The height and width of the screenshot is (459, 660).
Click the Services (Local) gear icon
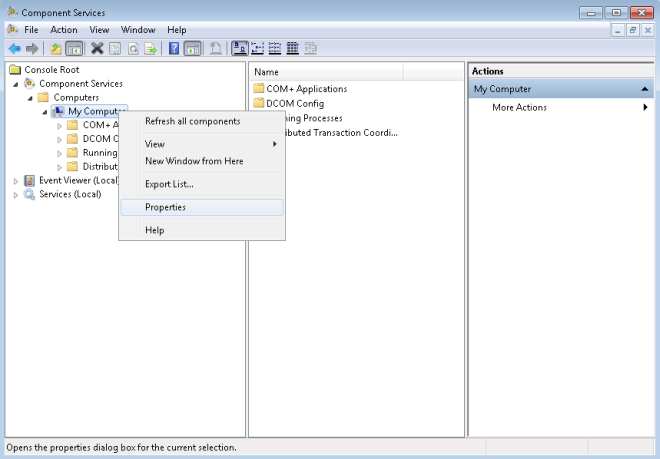click(x=29, y=195)
